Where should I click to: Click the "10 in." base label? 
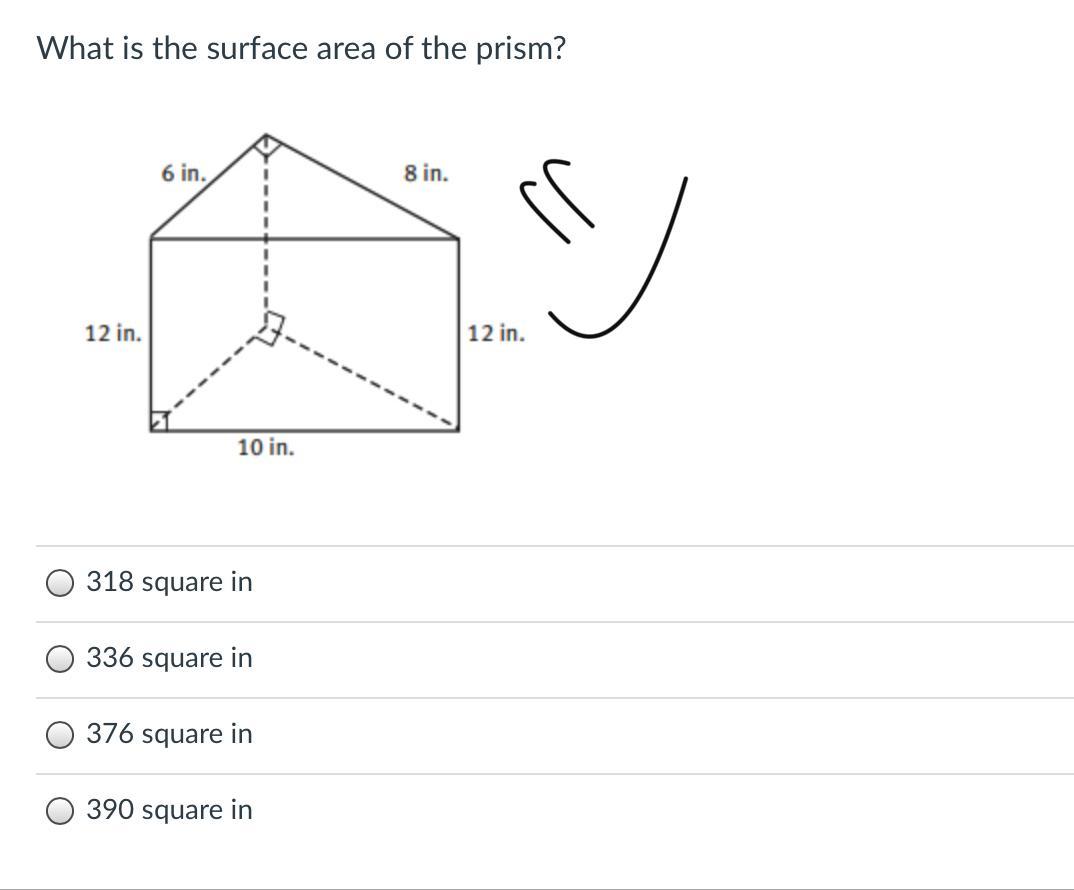coord(266,447)
